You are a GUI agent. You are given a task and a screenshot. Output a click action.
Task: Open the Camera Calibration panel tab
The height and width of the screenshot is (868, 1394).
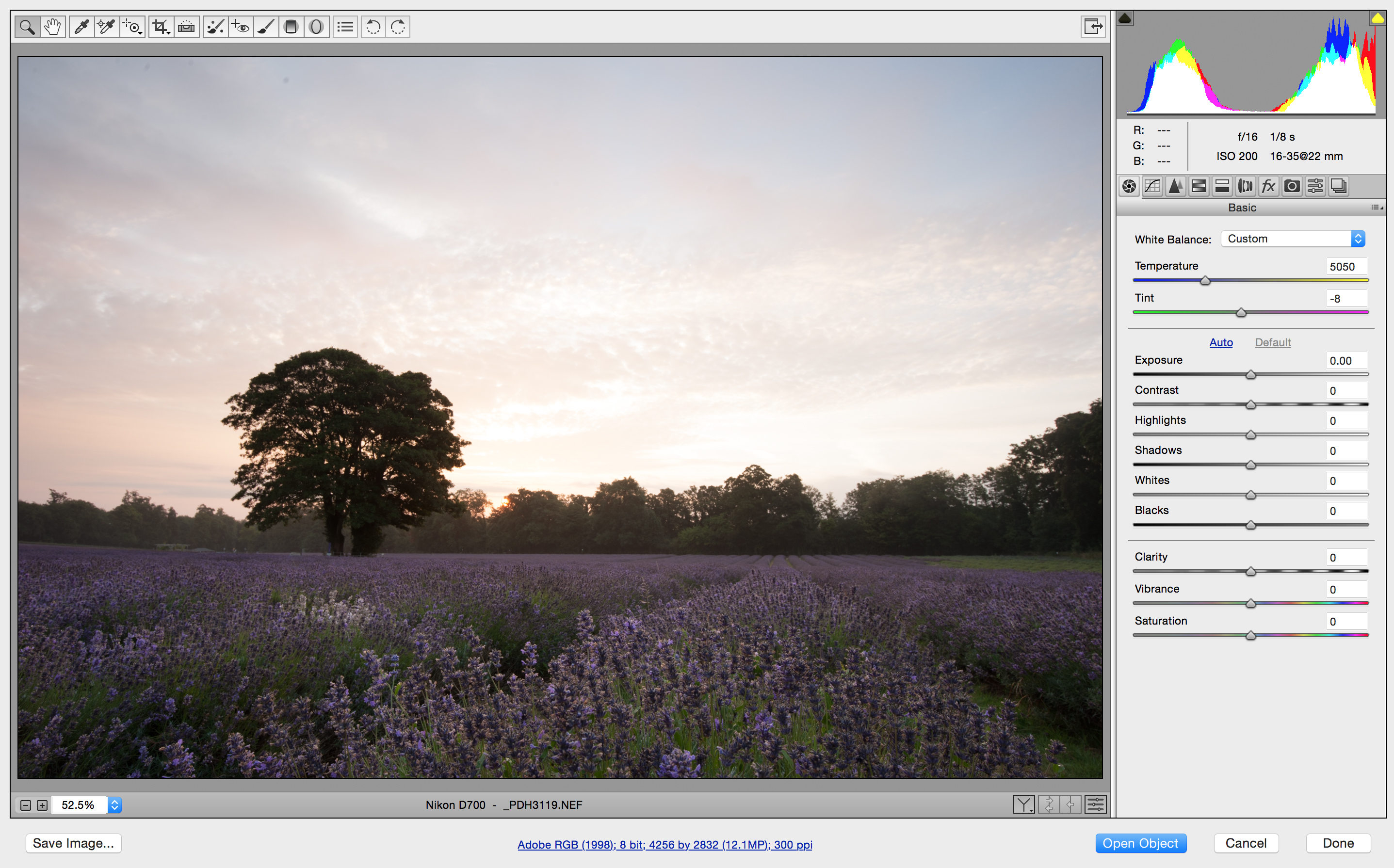[x=1292, y=186]
